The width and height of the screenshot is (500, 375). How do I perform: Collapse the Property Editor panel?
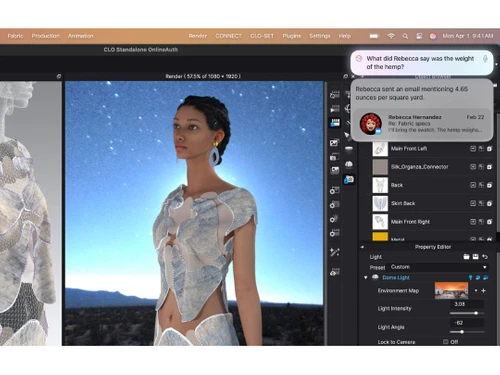pyautogui.click(x=362, y=247)
